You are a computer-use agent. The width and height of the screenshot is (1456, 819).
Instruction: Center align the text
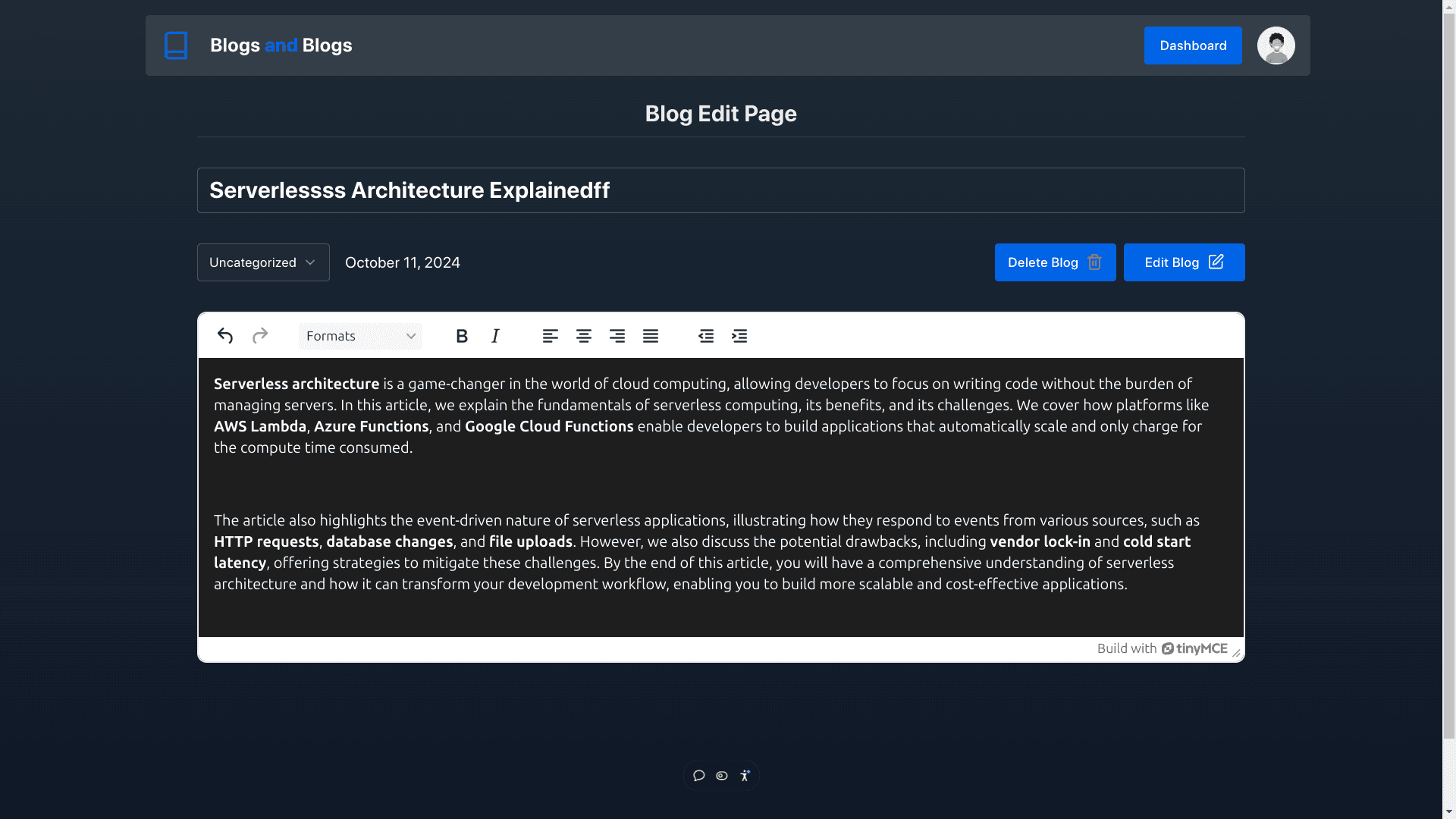coord(584,336)
